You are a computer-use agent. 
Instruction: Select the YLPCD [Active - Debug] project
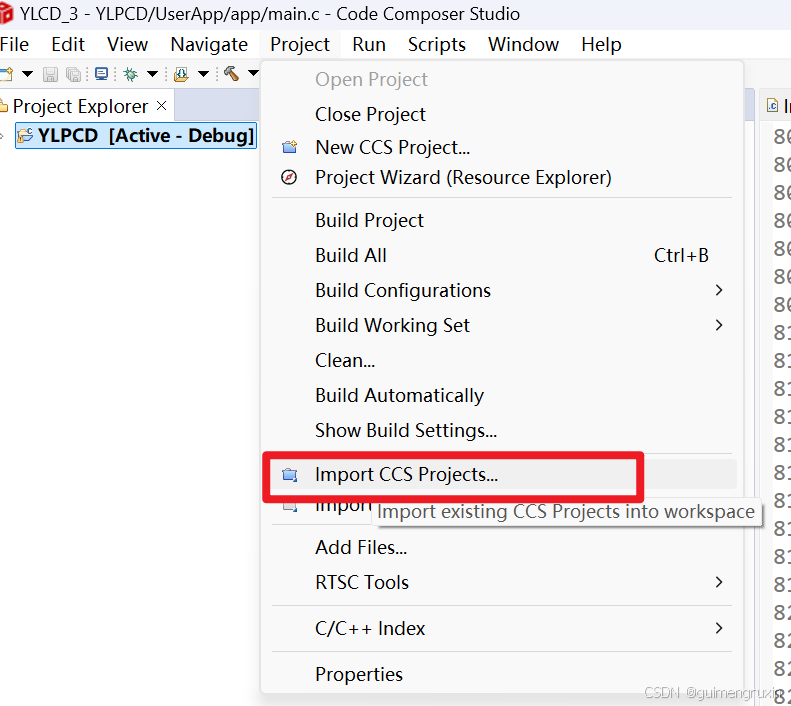click(x=136, y=136)
